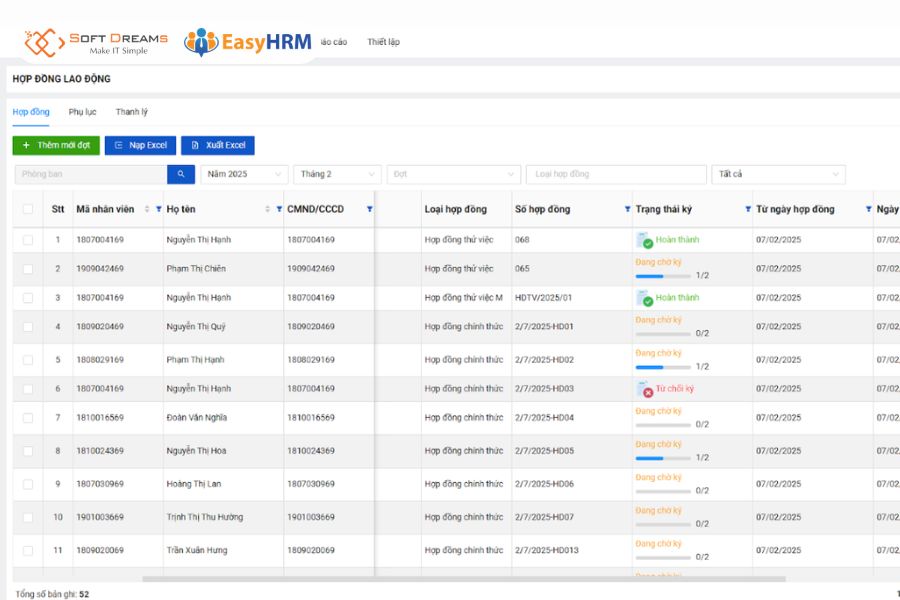The image size is (900, 600).
Task: Open the Loại hợp đồng filter dropdown
Action: click(616, 174)
